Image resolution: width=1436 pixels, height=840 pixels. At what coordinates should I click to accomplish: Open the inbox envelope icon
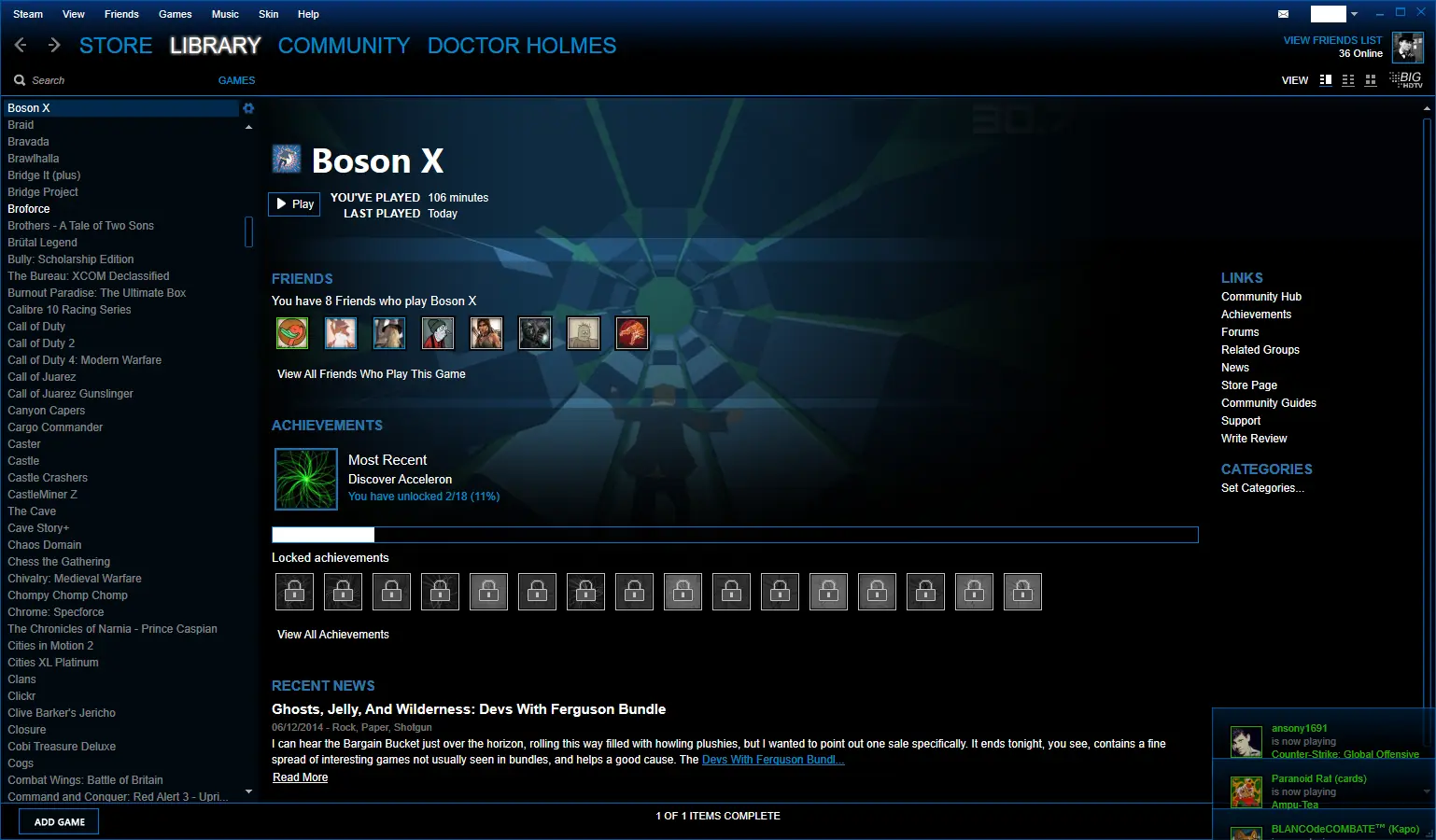1283,14
